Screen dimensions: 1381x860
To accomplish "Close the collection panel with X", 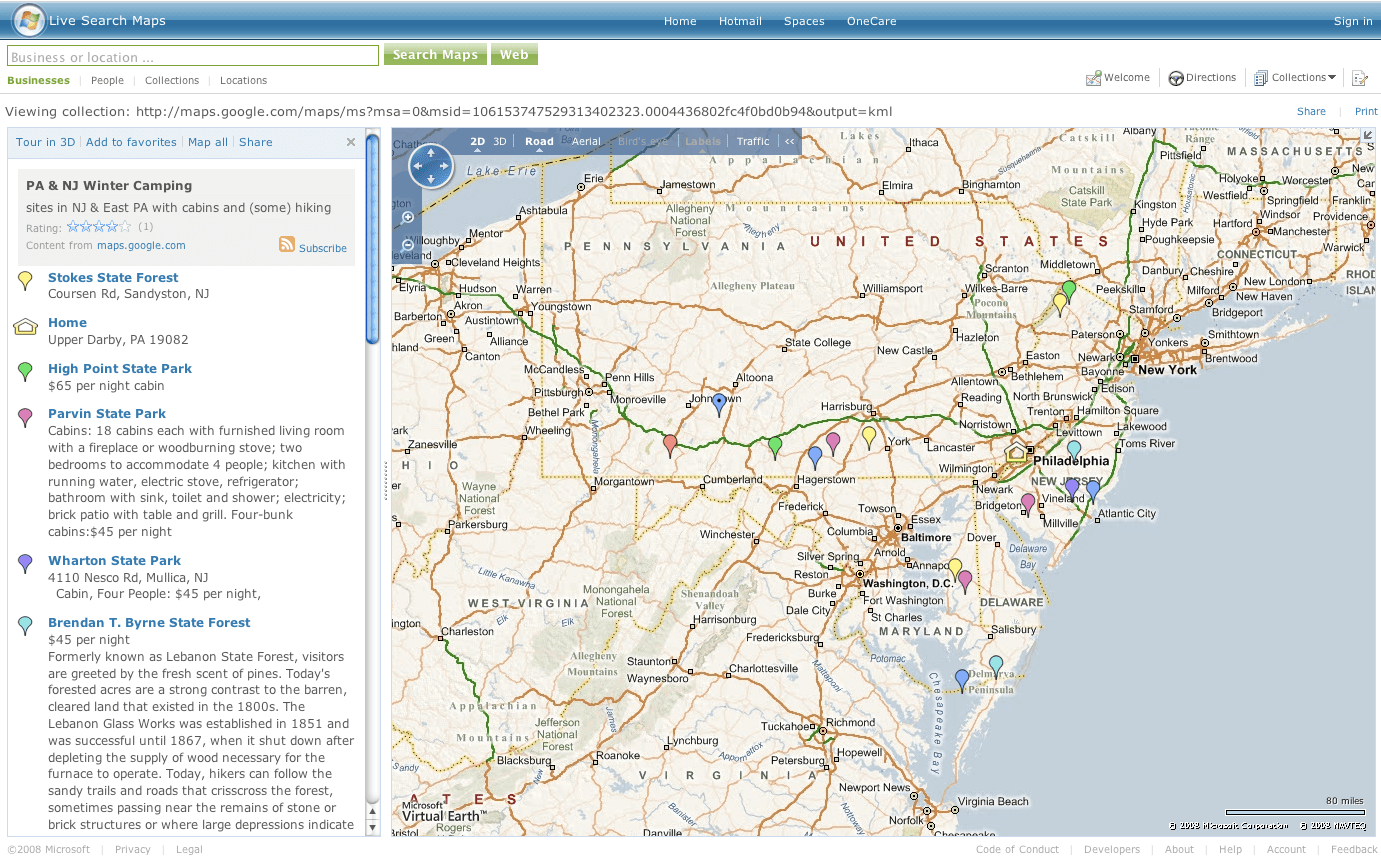I will click(351, 142).
